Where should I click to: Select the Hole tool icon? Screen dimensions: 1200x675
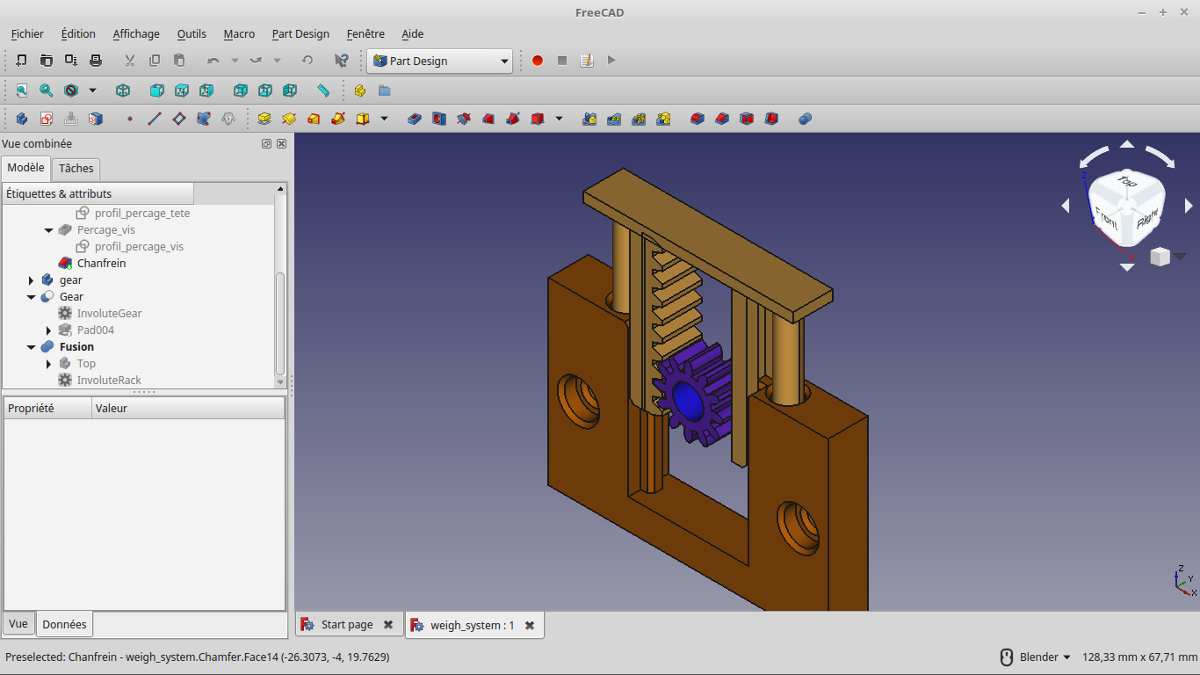(x=439, y=119)
